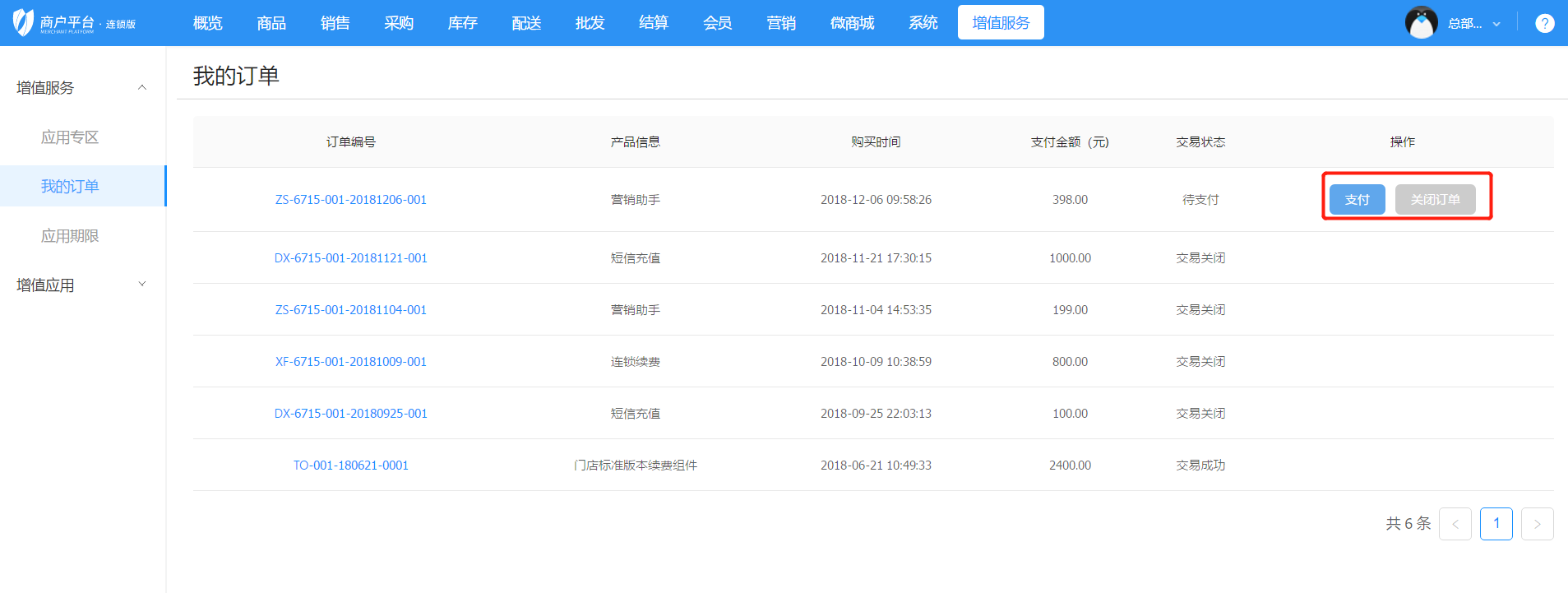Open order TO-001-180621-0001 link
This screenshot has width=1568, height=593.
[351, 466]
